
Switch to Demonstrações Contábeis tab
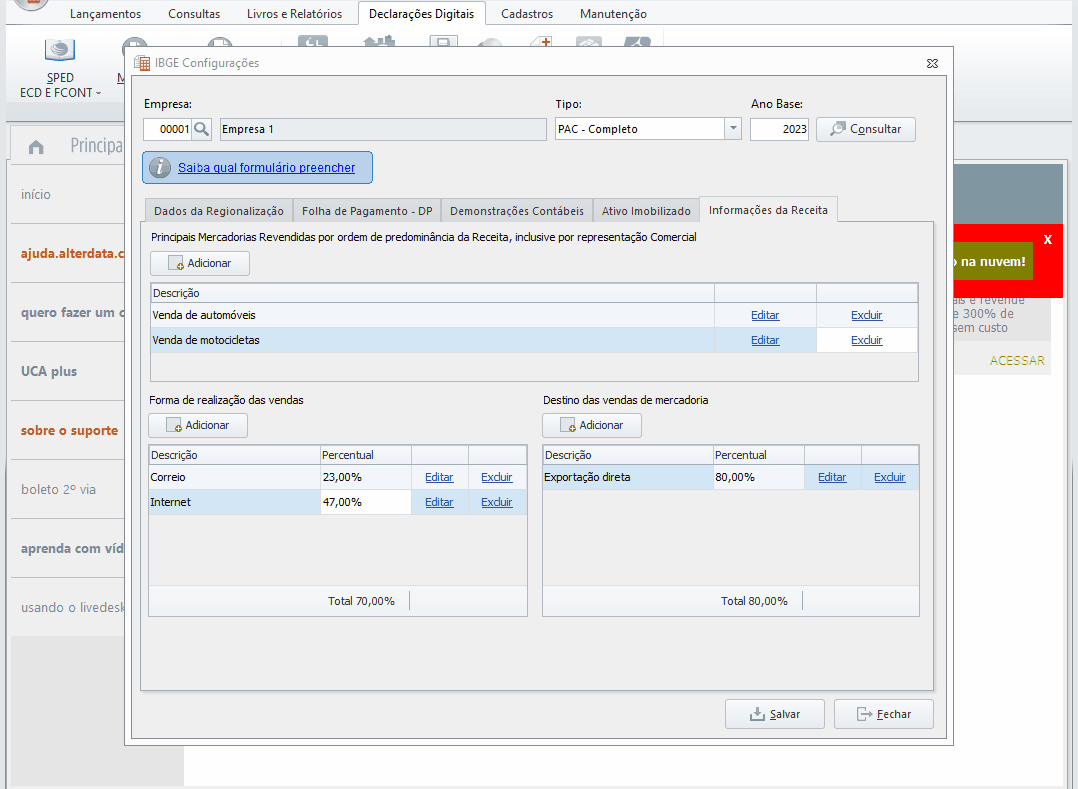coord(517,211)
